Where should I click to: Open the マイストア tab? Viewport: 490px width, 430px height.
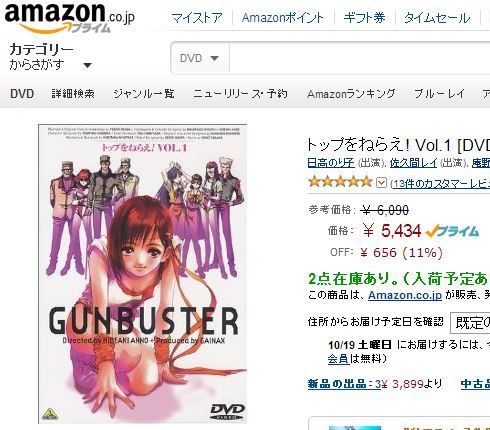(x=197, y=18)
